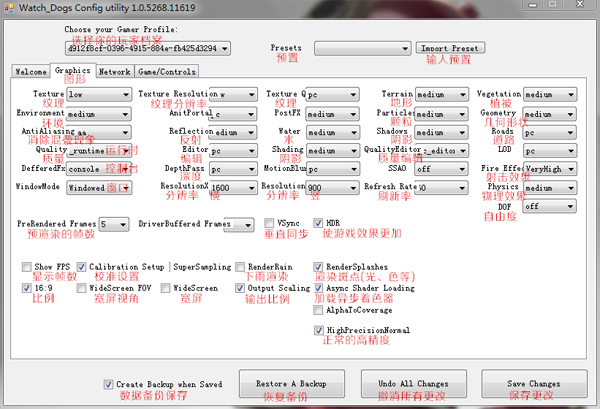Enable the AlphaToCoverage checkbox

coord(318,310)
